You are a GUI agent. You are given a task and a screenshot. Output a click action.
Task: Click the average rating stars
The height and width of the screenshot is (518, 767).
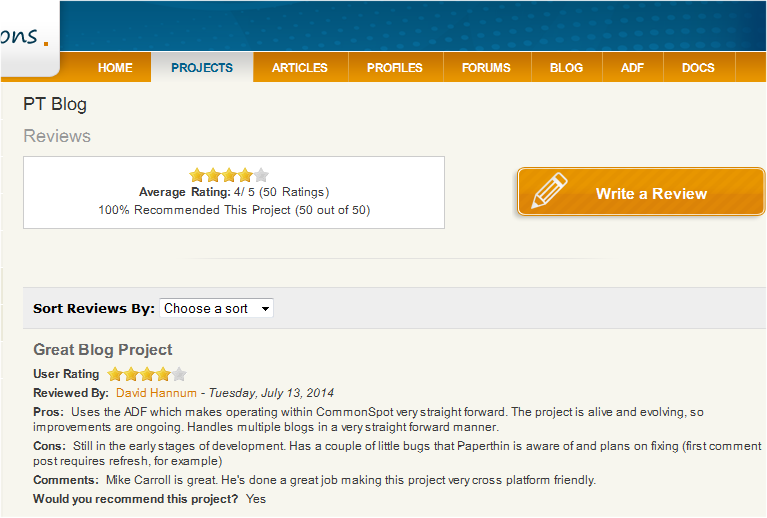(229, 175)
